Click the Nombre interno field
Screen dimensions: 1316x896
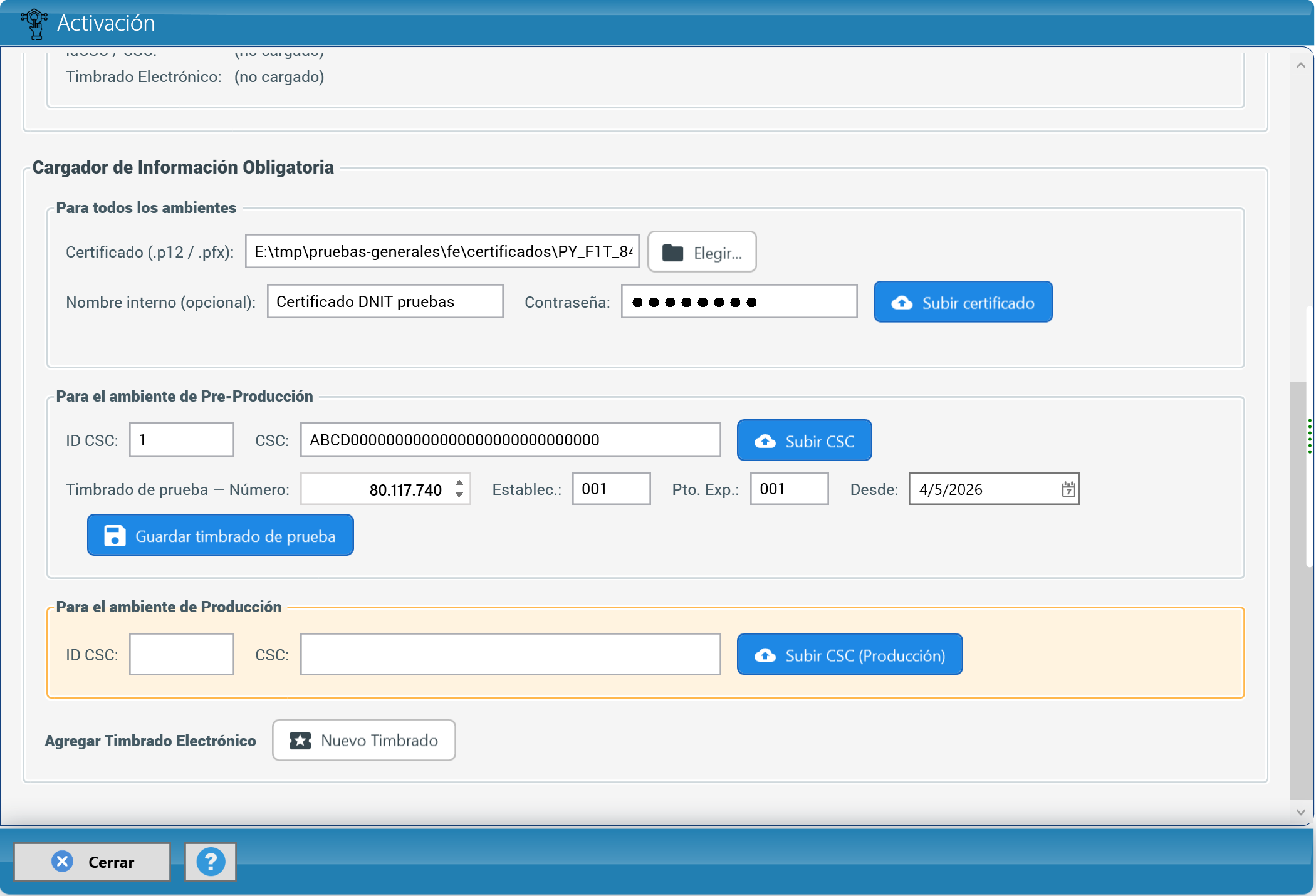pos(385,301)
